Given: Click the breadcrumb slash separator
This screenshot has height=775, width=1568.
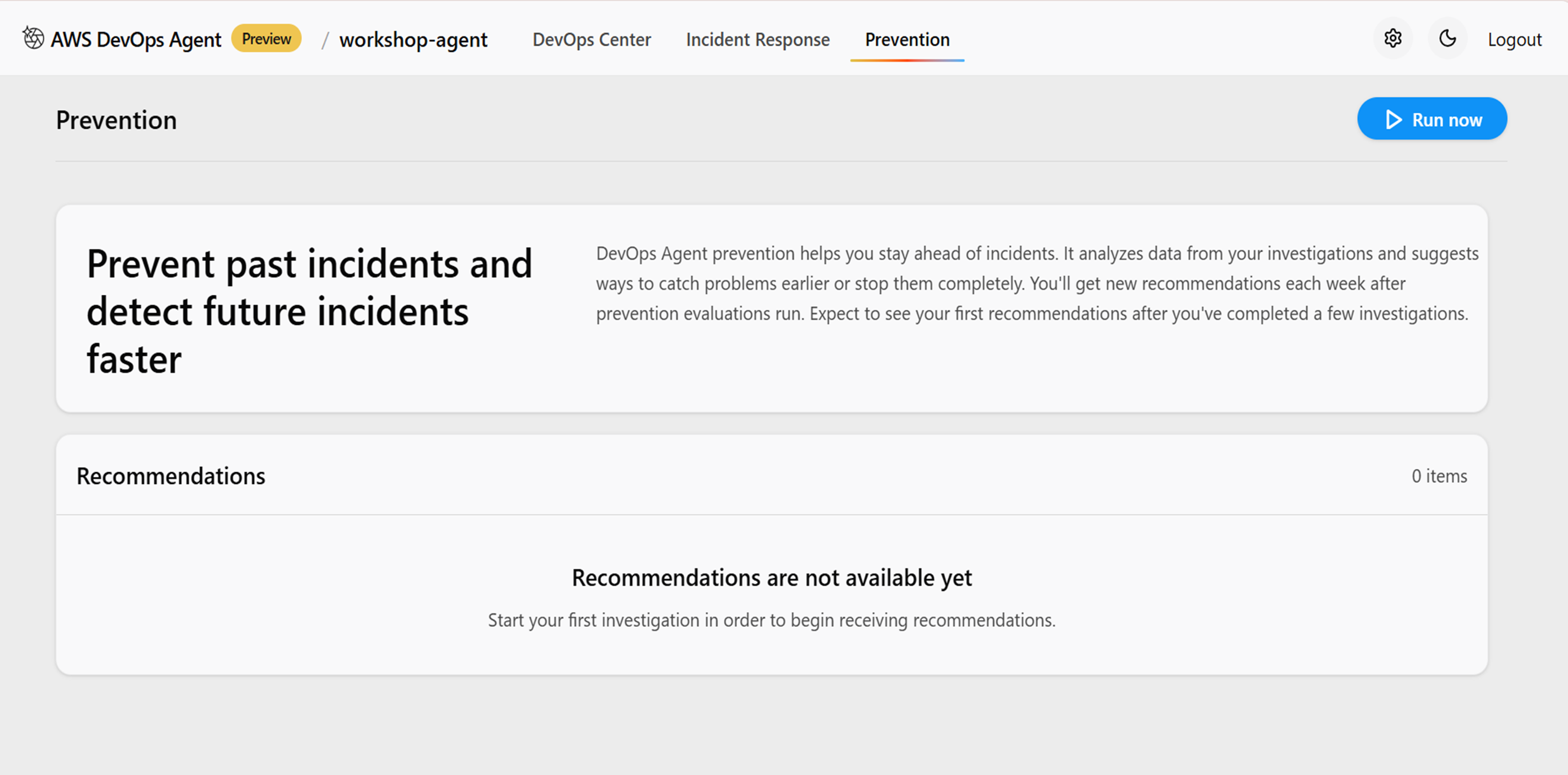Looking at the screenshot, I should (325, 40).
